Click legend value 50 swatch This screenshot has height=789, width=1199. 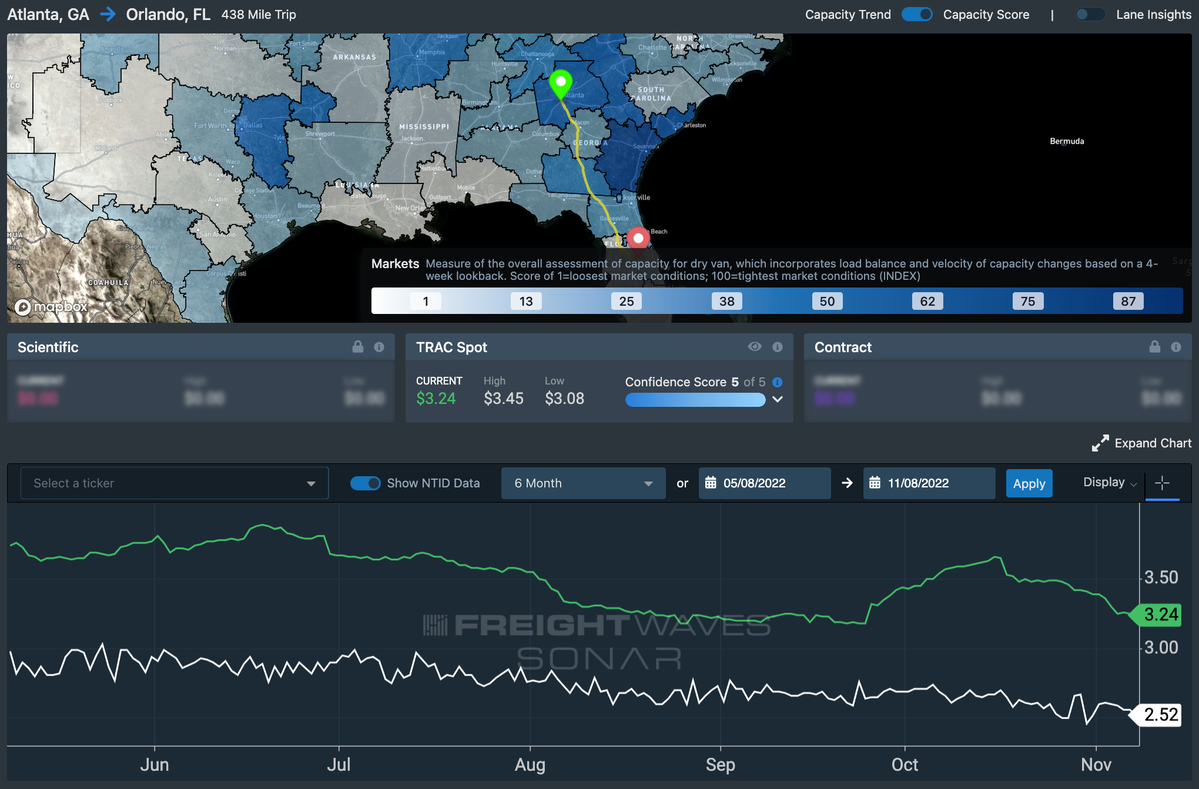click(827, 301)
